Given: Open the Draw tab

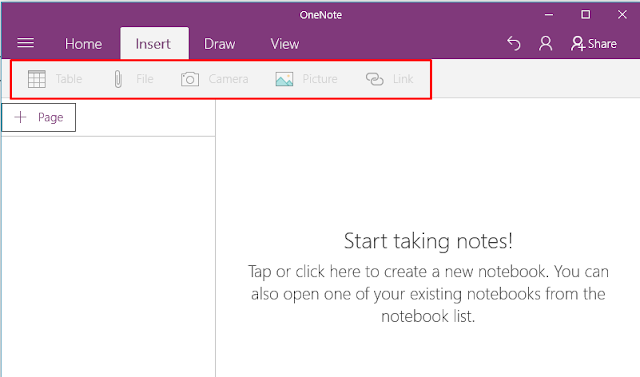Looking at the screenshot, I should click(x=220, y=44).
